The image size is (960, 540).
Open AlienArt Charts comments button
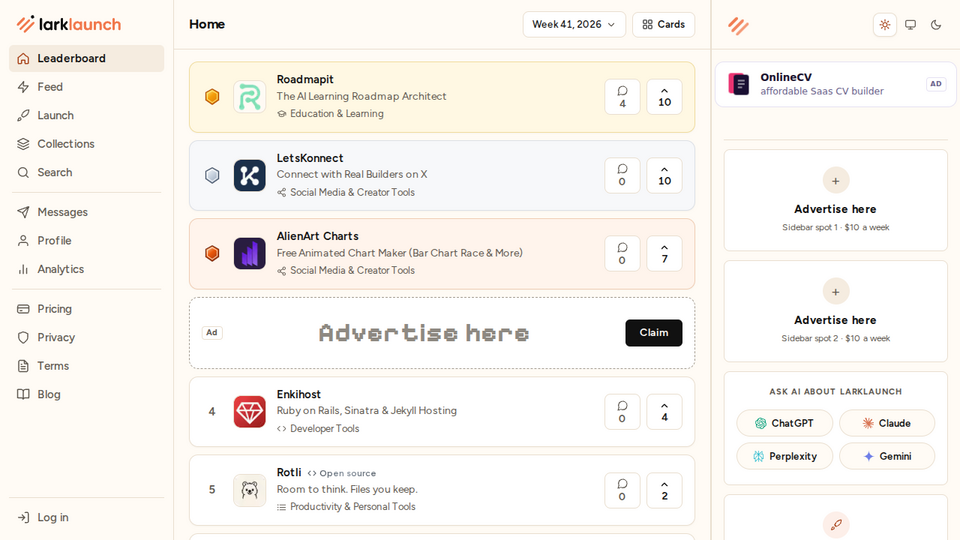pos(622,253)
